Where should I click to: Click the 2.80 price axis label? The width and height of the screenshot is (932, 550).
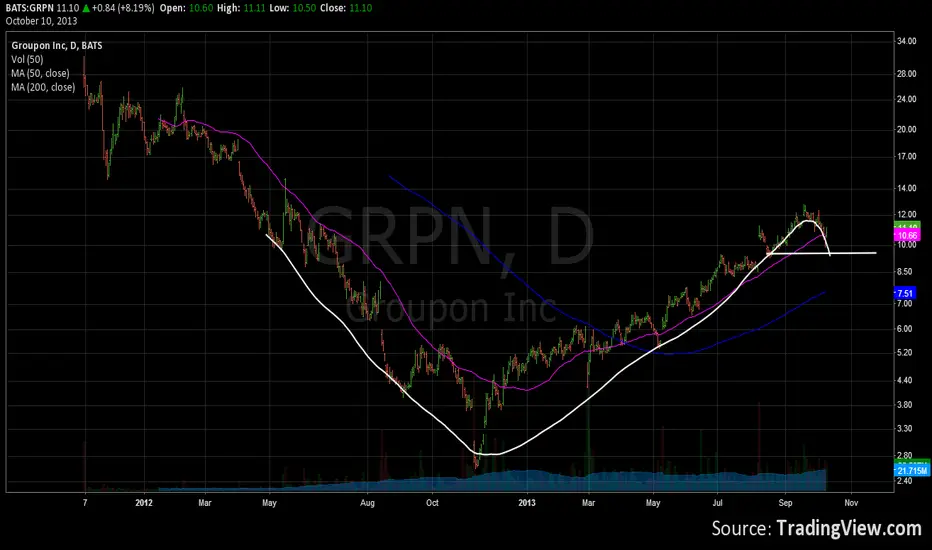tap(904, 456)
